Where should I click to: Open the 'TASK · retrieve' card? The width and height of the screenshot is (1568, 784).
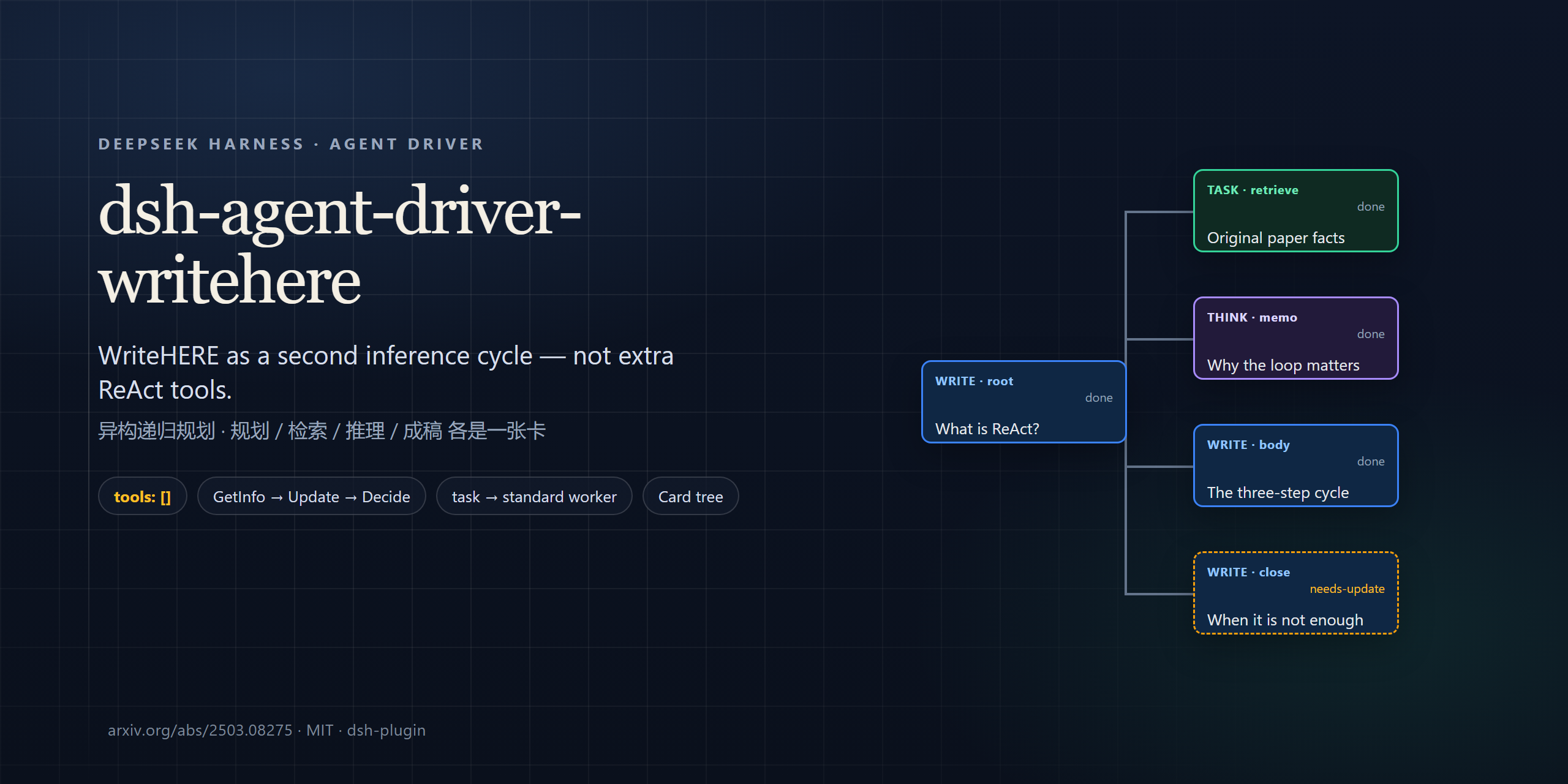[1295, 211]
